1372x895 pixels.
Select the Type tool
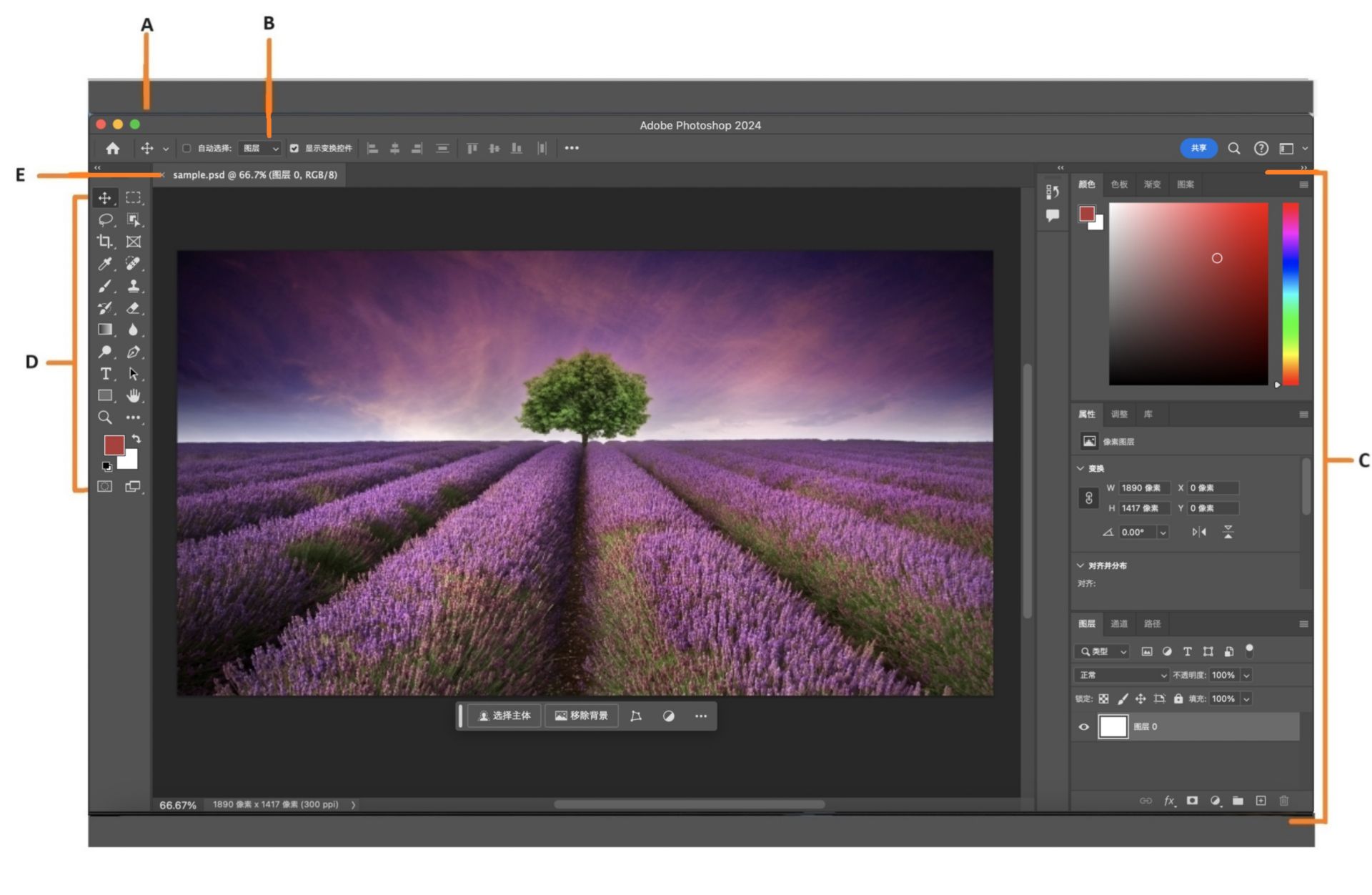point(104,373)
